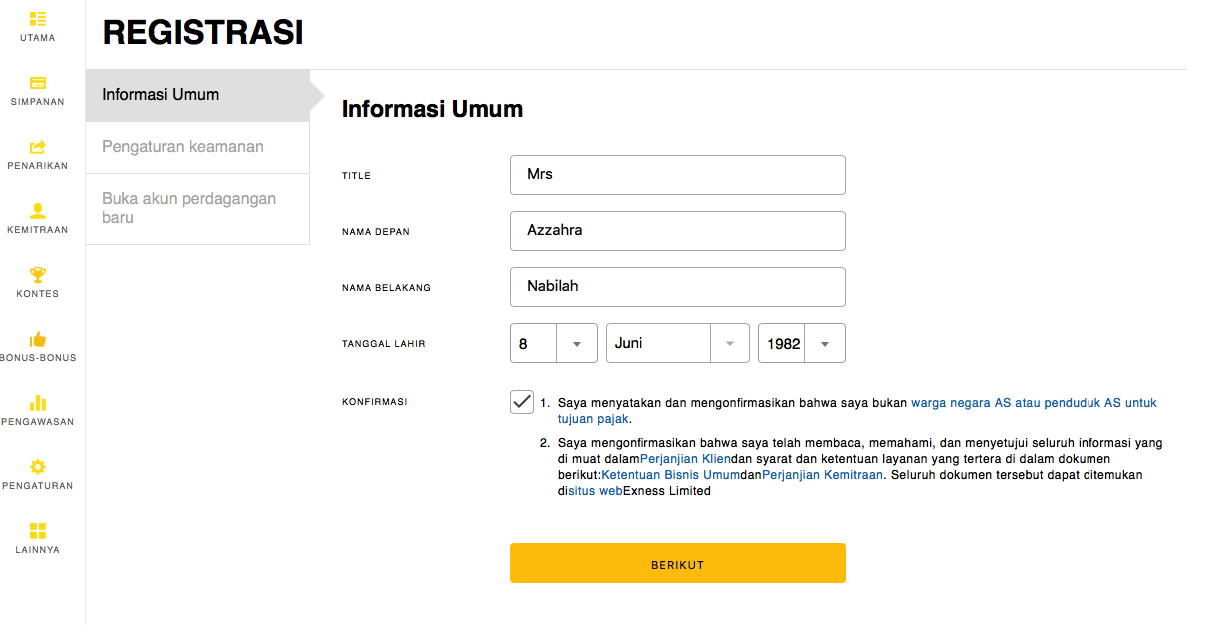Screen dimensions: 1206x625
Task: Switch to Buka akun perdagangan baru tab
Action: pyautogui.click(x=189, y=208)
